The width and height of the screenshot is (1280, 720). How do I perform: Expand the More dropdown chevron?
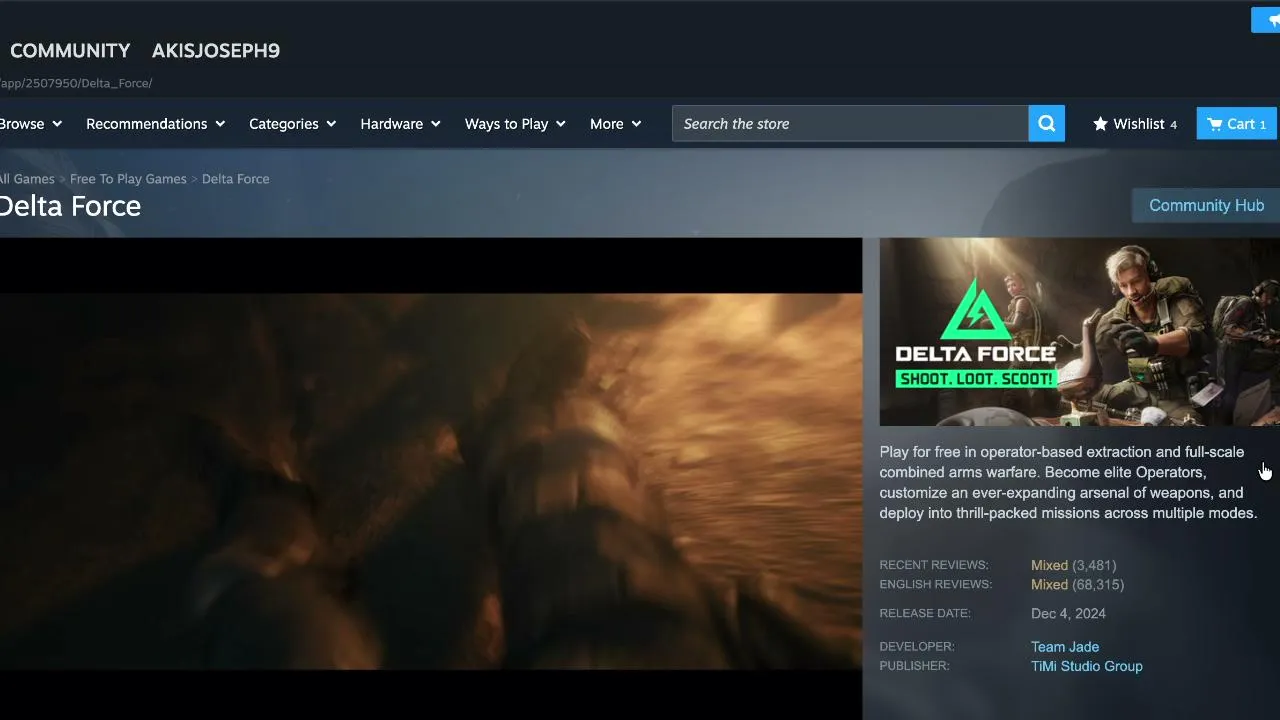[636, 124]
